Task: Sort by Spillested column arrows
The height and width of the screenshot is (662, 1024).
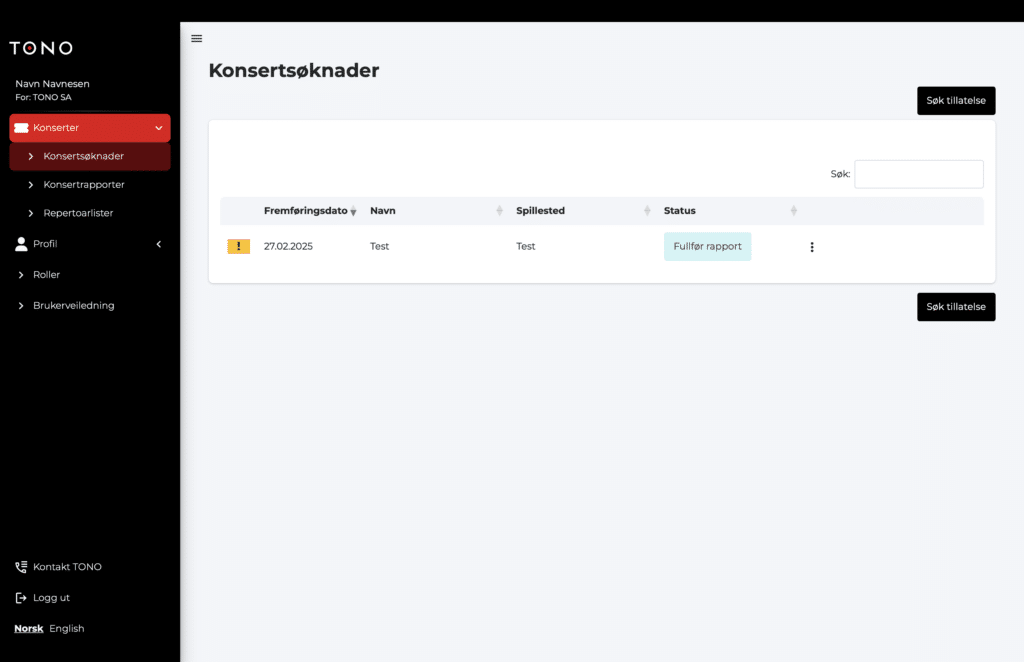Action: 647,210
